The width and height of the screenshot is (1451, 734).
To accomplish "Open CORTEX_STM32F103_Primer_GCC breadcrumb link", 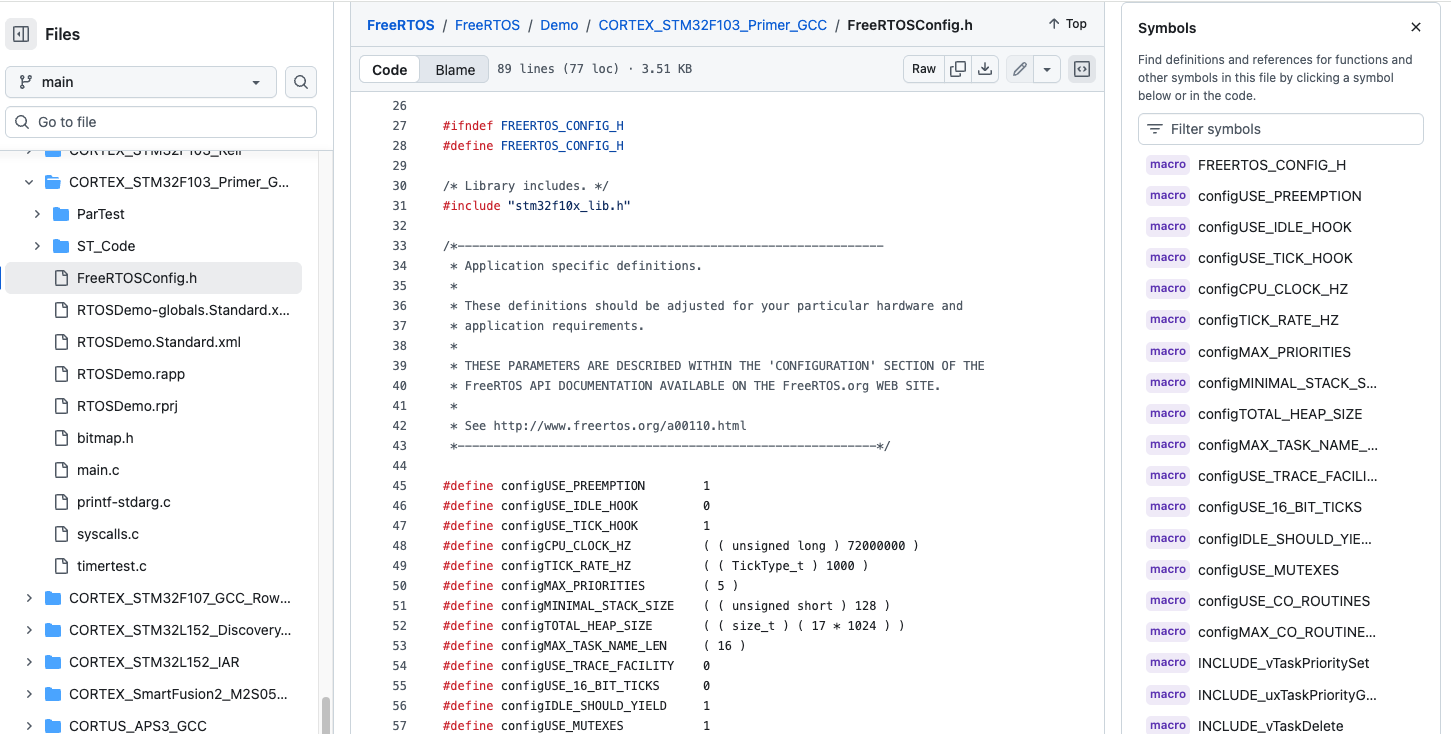I will tap(712, 25).
